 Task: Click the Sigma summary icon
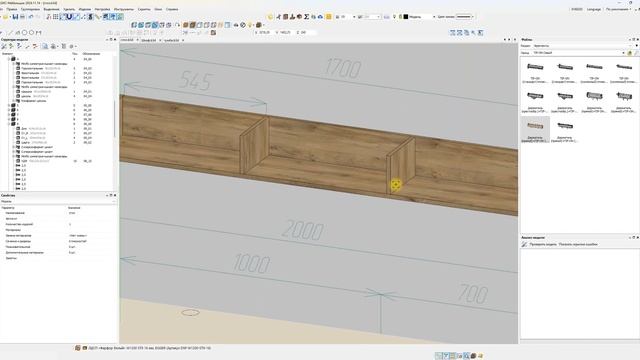click(x=307, y=17)
